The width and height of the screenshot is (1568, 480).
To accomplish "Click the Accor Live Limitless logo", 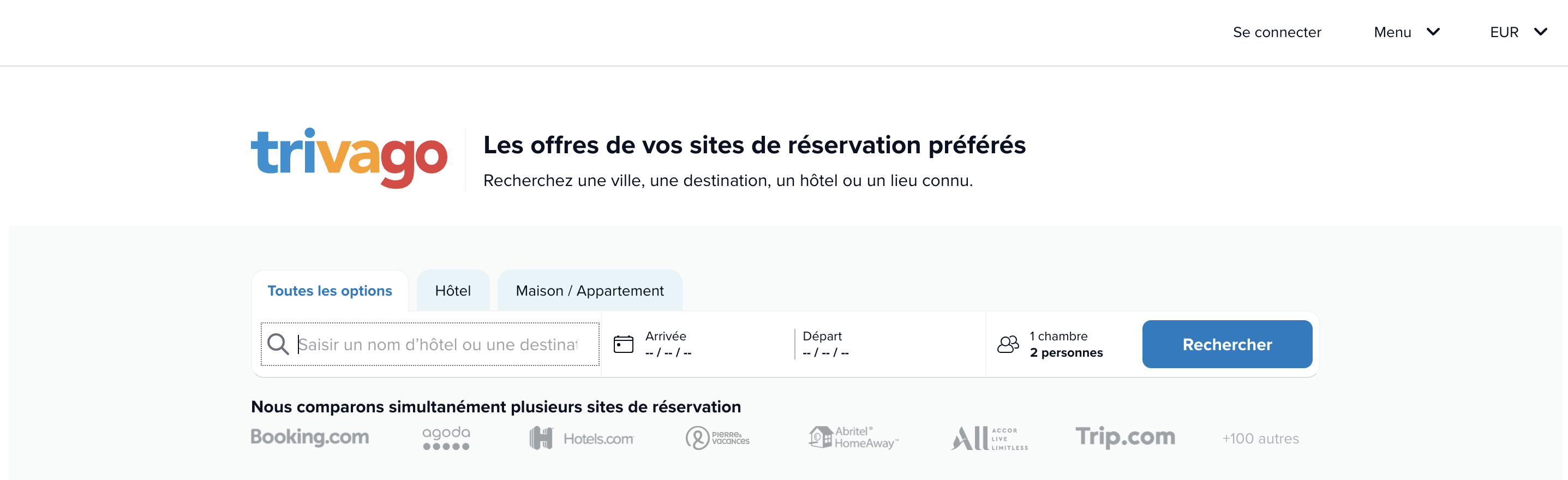I will 990,438.
